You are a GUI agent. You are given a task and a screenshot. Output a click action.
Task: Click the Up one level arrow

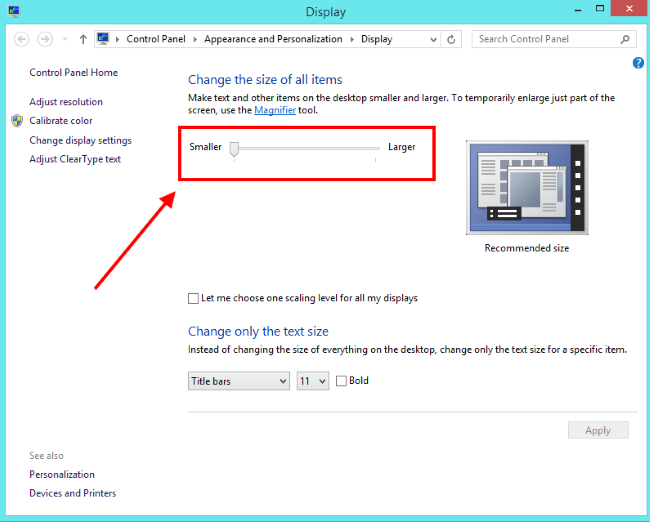point(83,39)
